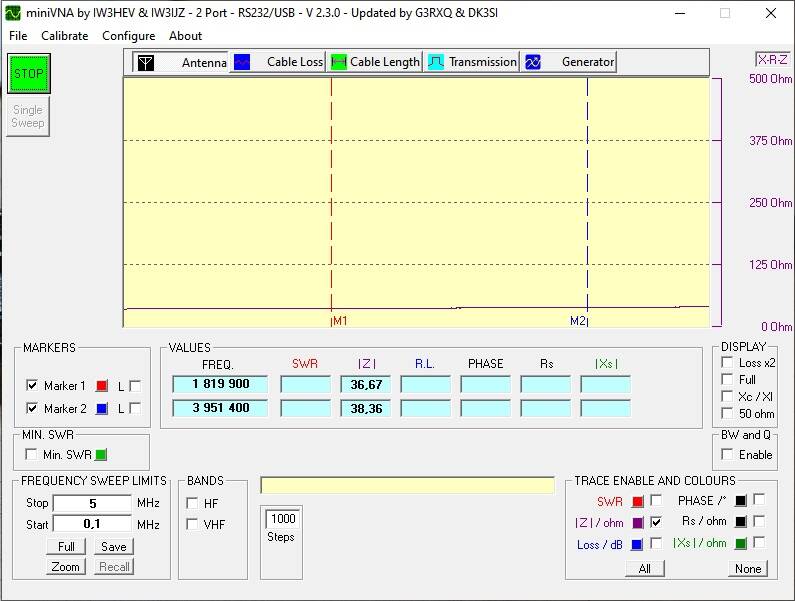This screenshot has height=601, width=795.
Task: Open the Configure menu
Action: pos(128,36)
